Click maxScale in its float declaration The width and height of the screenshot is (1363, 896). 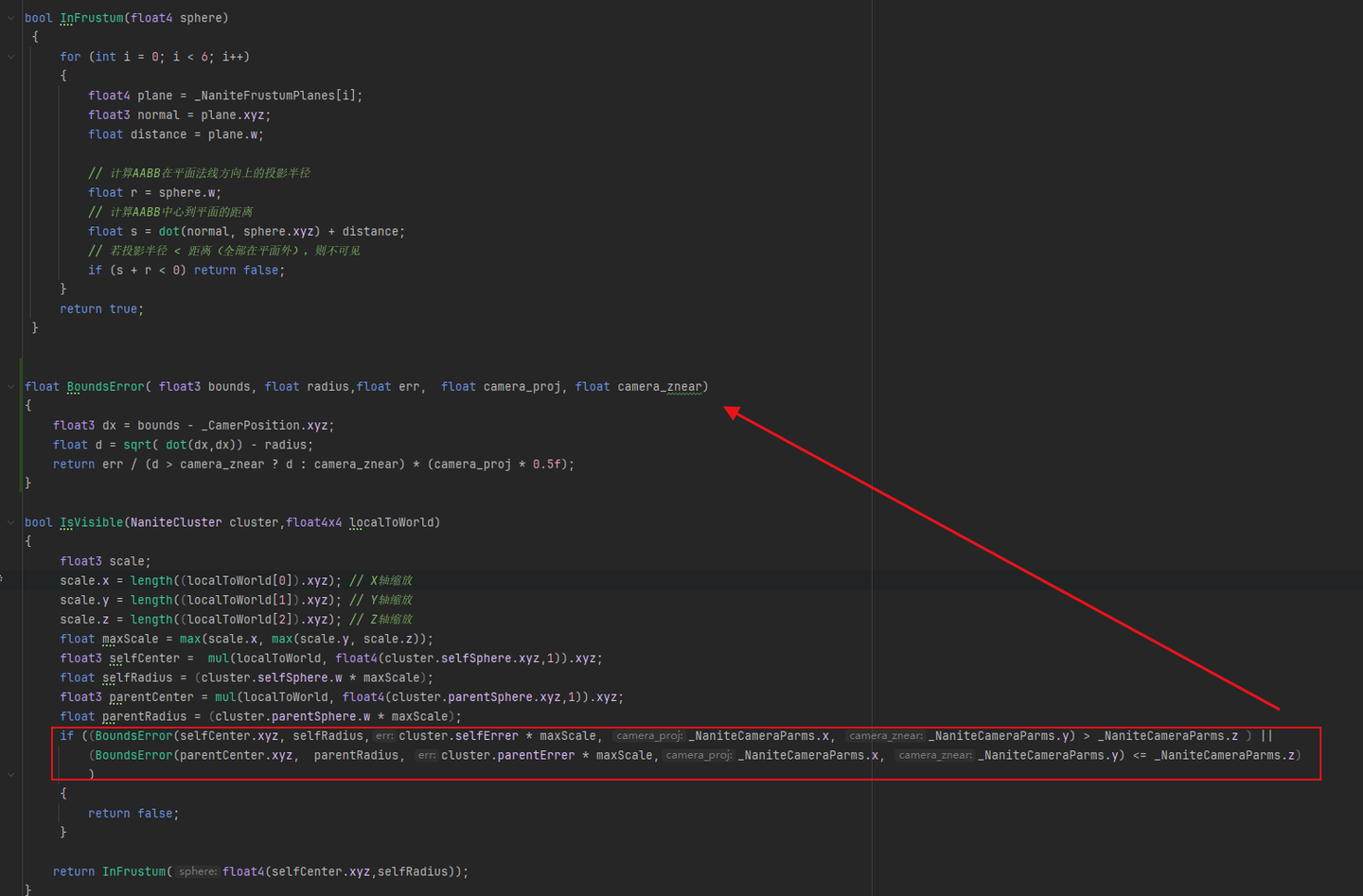131,639
